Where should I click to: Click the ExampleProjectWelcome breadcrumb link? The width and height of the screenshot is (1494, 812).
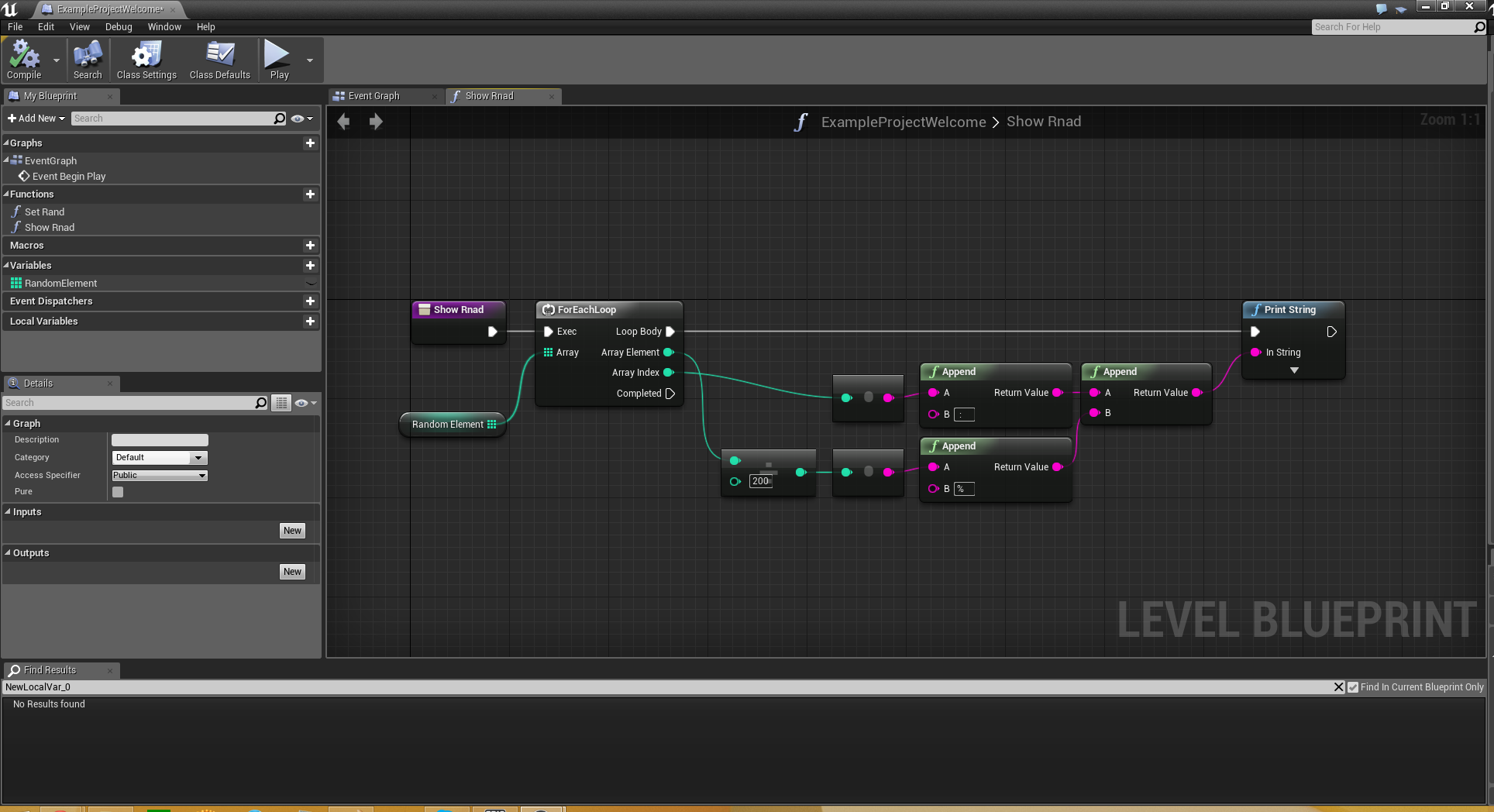(904, 122)
